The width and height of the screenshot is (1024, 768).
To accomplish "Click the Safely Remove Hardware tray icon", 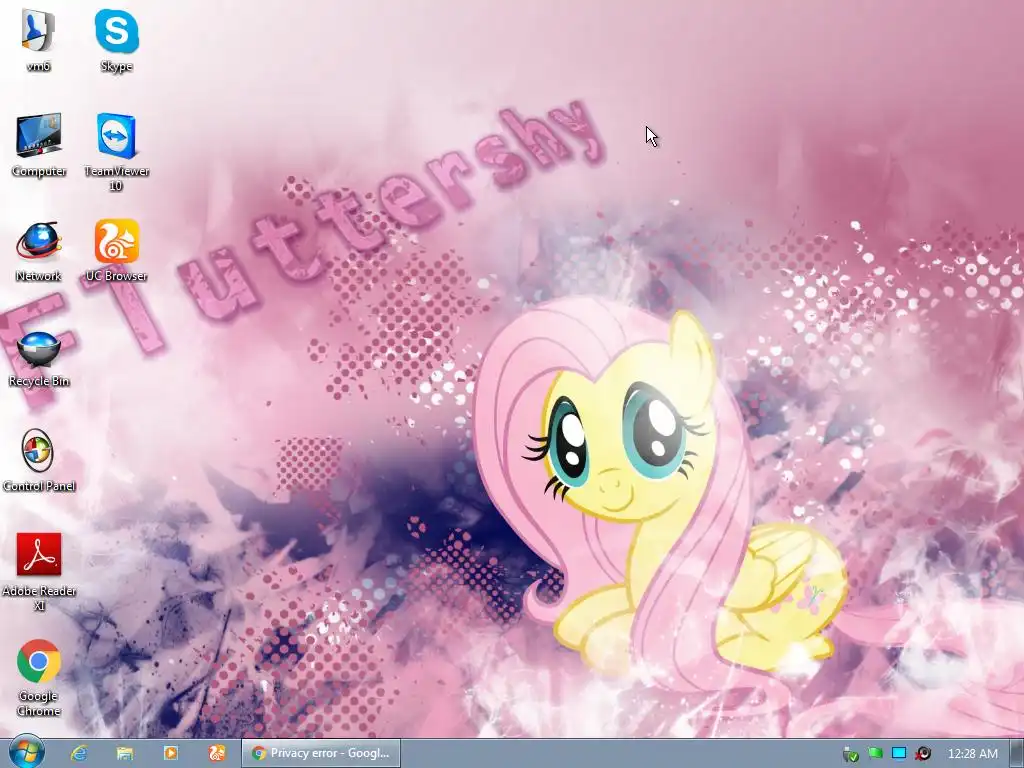I will [x=850, y=754].
